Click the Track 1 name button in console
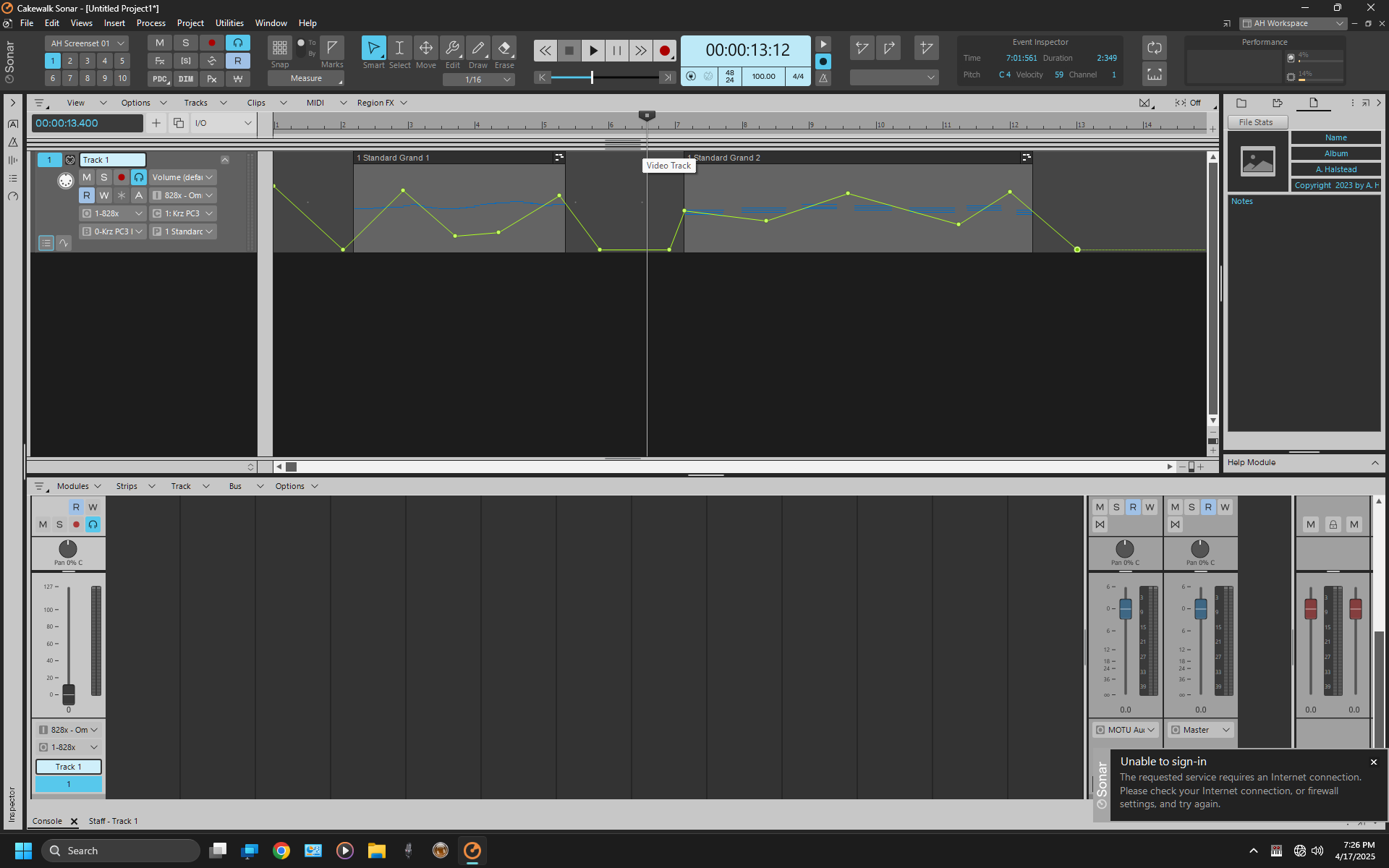 click(x=69, y=767)
